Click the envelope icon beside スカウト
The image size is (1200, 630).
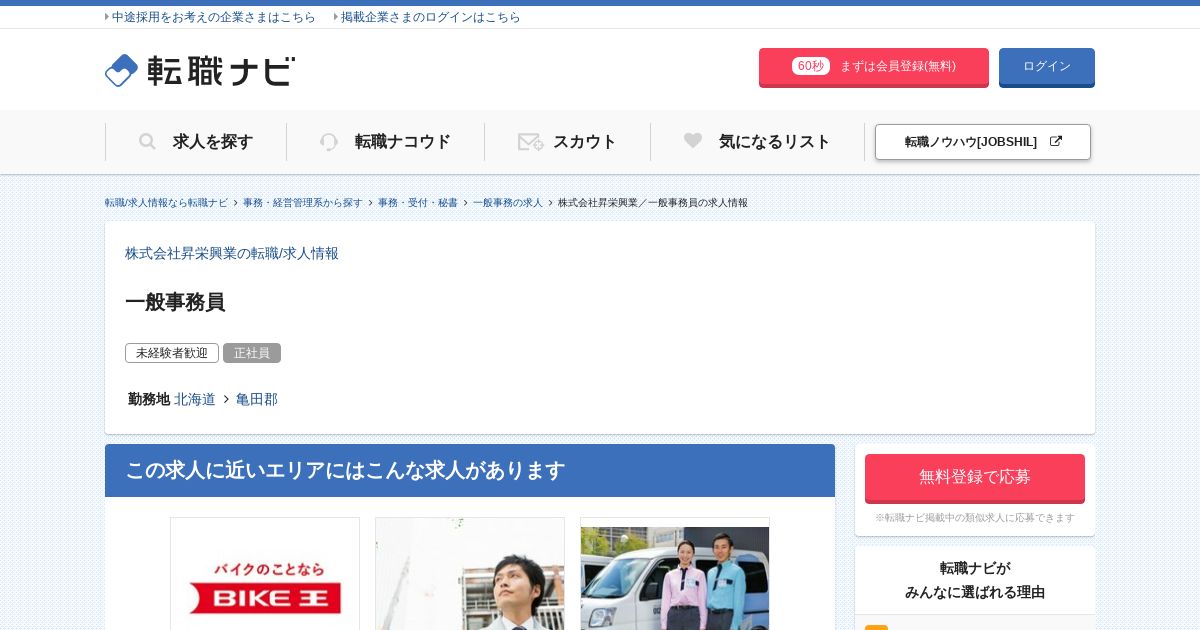pyautogui.click(x=530, y=142)
